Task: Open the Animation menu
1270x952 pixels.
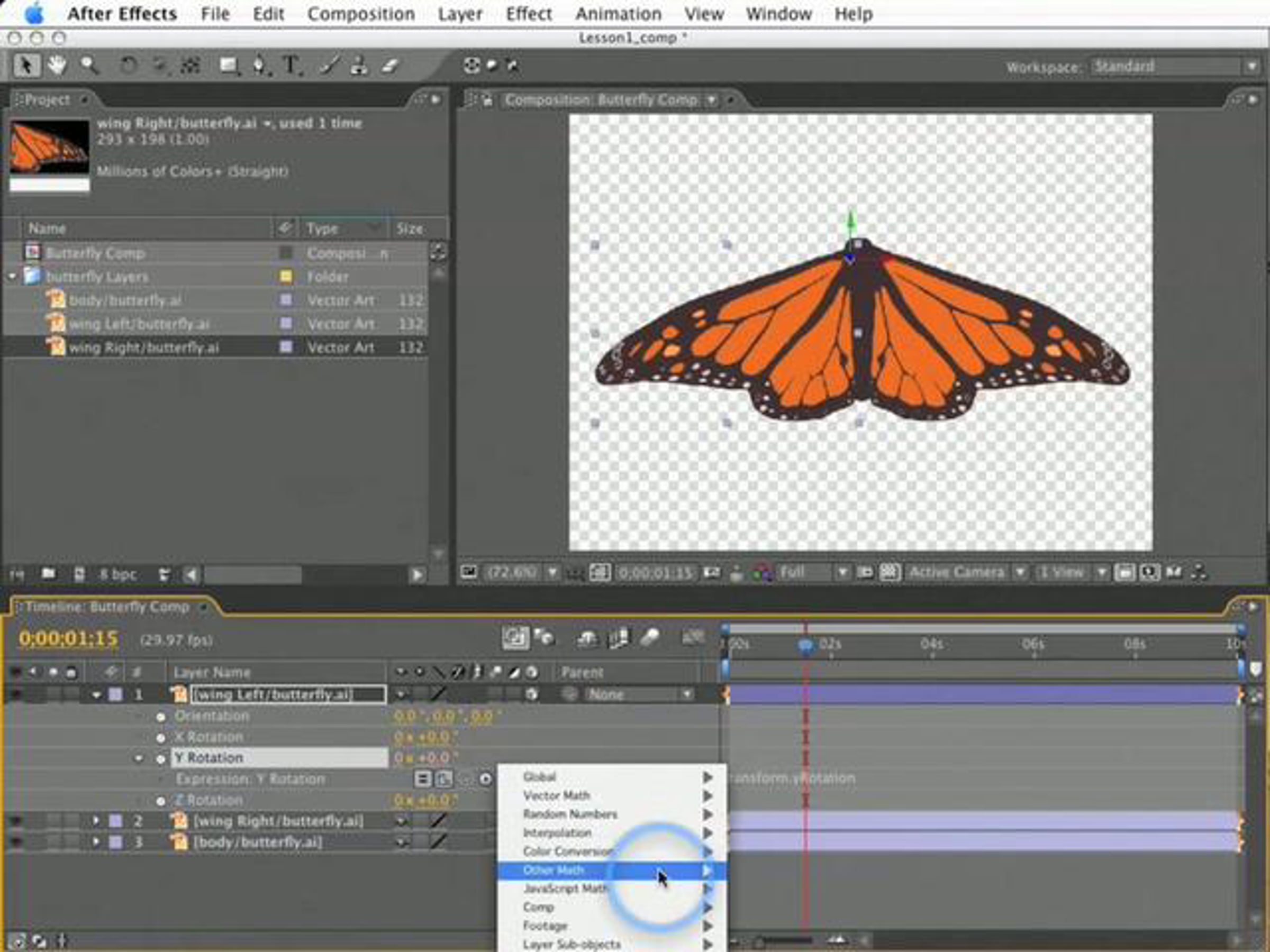Action: tap(619, 14)
